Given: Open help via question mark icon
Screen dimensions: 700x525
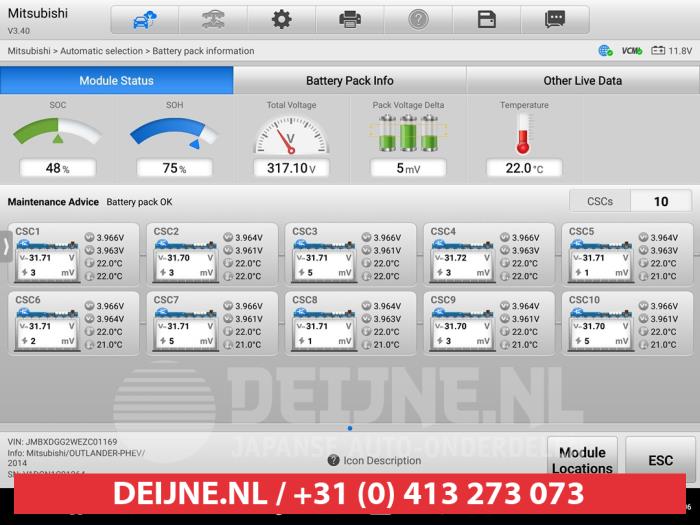Looking at the screenshot, I should pos(418,20).
